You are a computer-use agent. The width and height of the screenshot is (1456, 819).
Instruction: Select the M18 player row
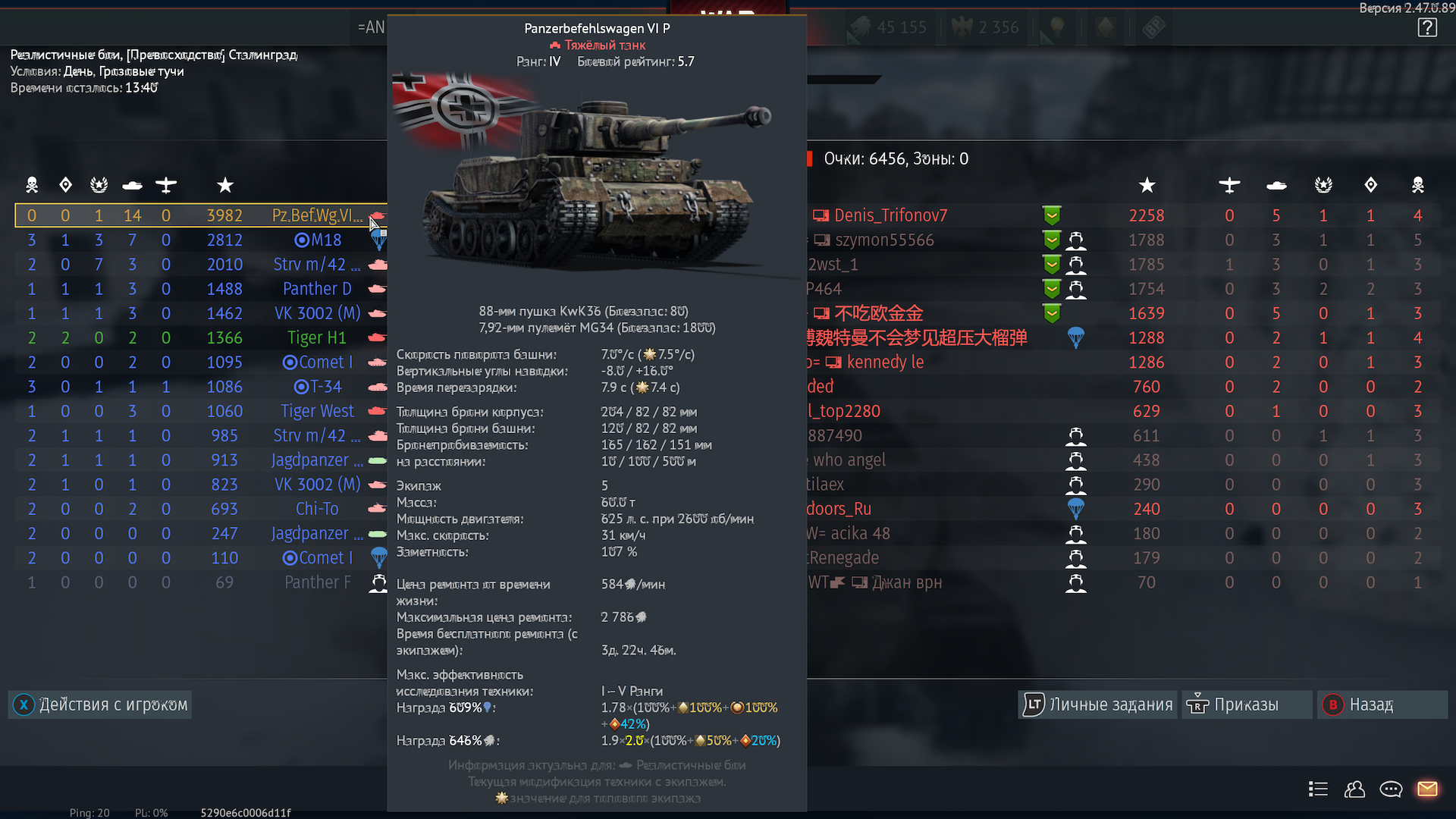(x=202, y=240)
